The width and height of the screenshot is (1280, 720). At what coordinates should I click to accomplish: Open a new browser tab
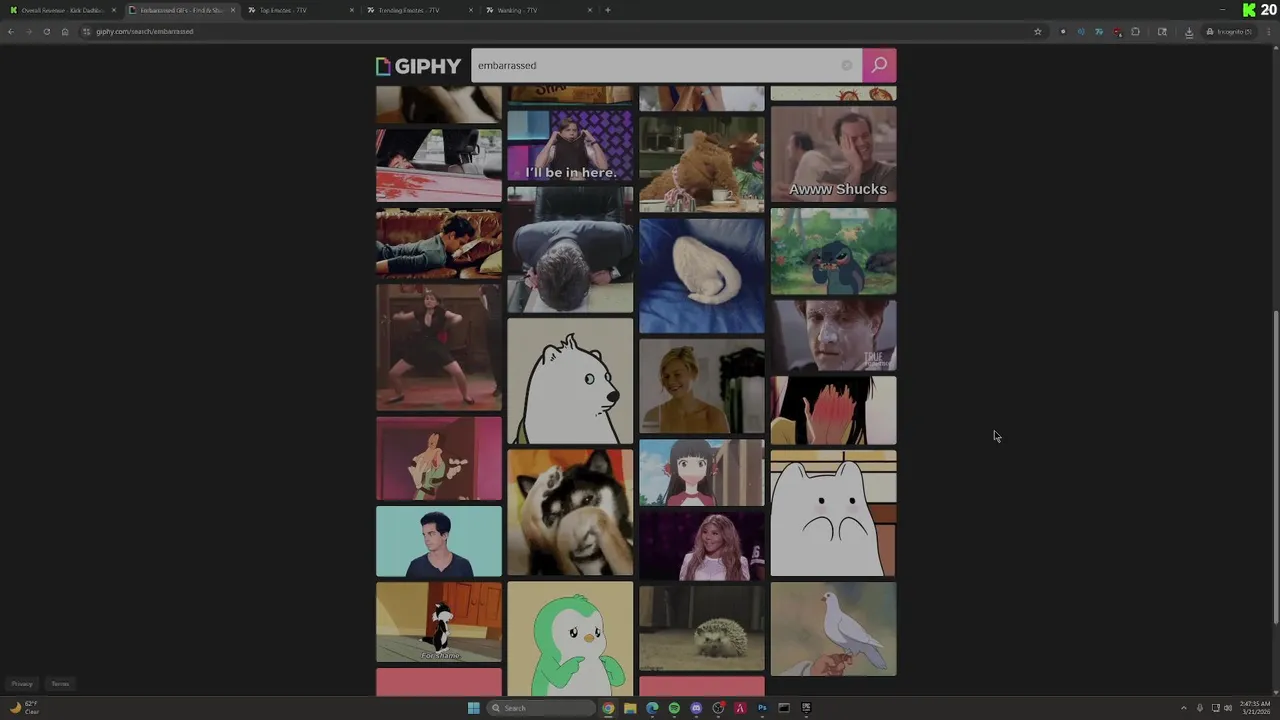pos(608,10)
